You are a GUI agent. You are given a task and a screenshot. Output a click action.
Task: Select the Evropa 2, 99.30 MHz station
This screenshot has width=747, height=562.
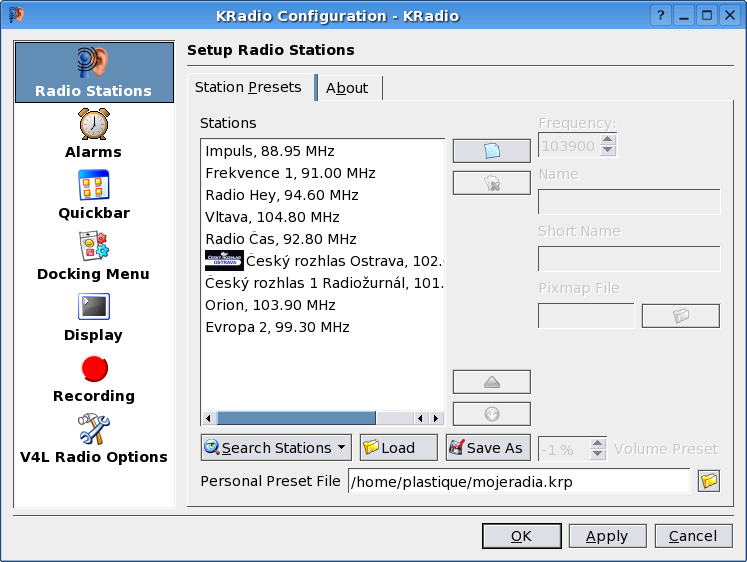click(323, 327)
